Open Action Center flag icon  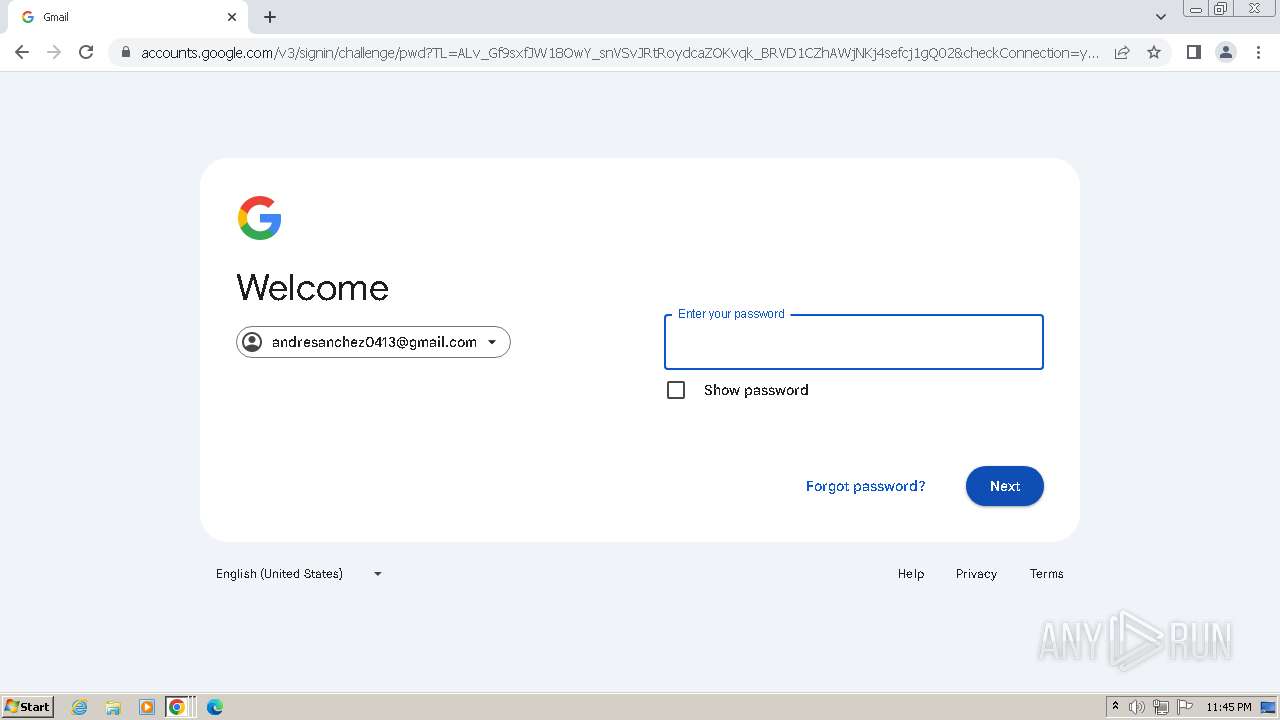(x=1185, y=707)
